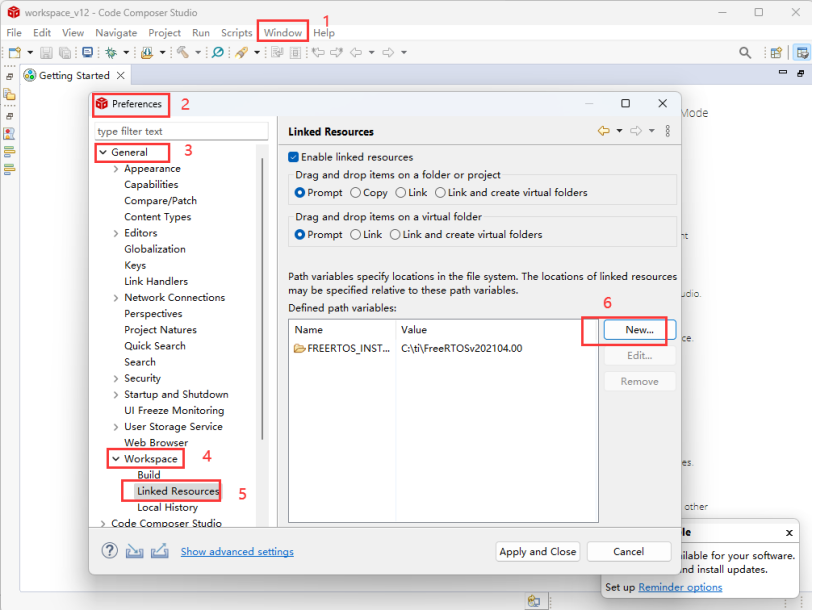Click Apply and Close button
The height and width of the screenshot is (611, 813).
538,551
